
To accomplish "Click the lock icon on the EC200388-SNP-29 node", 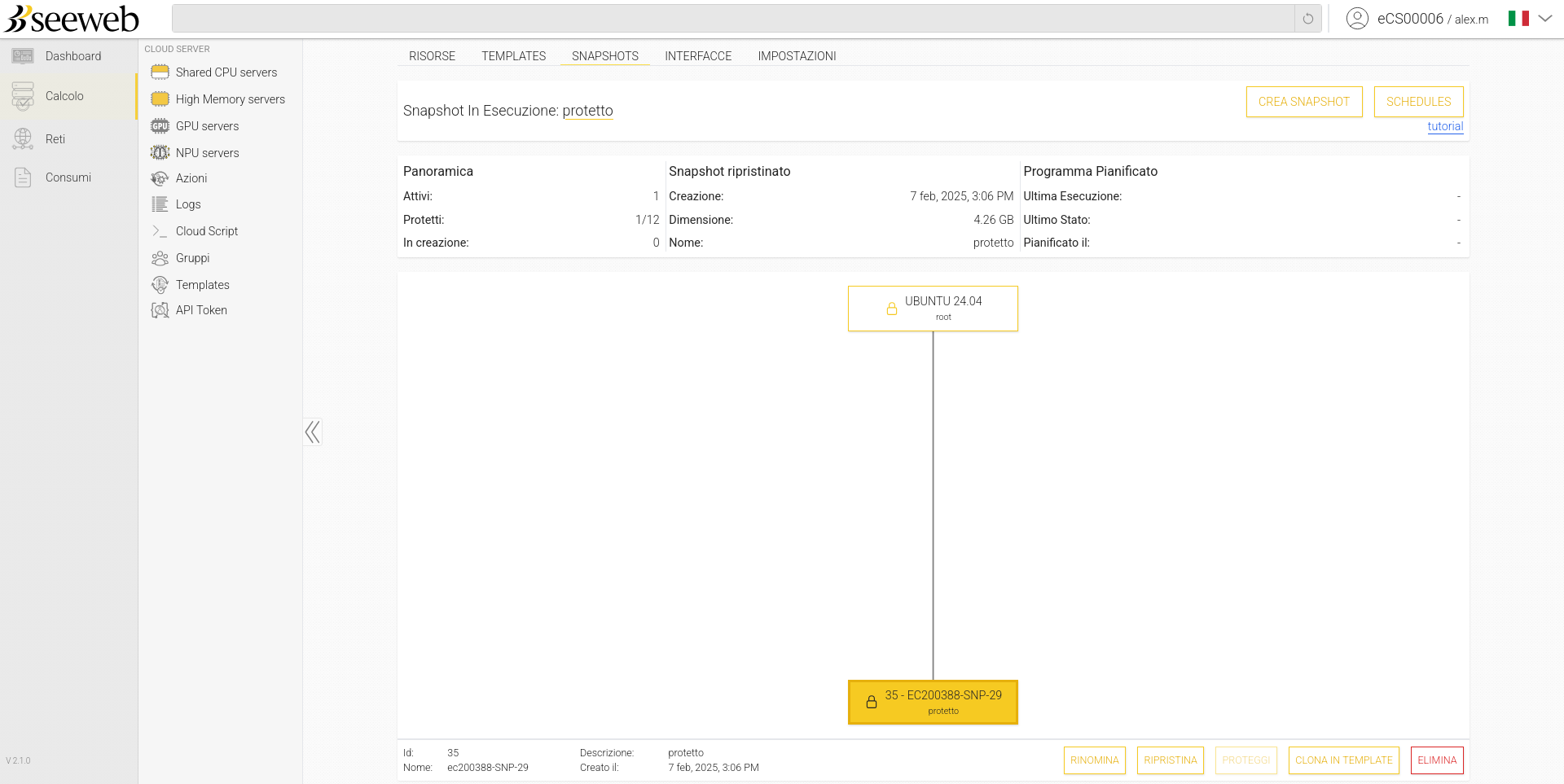I will (x=872, y=702).
